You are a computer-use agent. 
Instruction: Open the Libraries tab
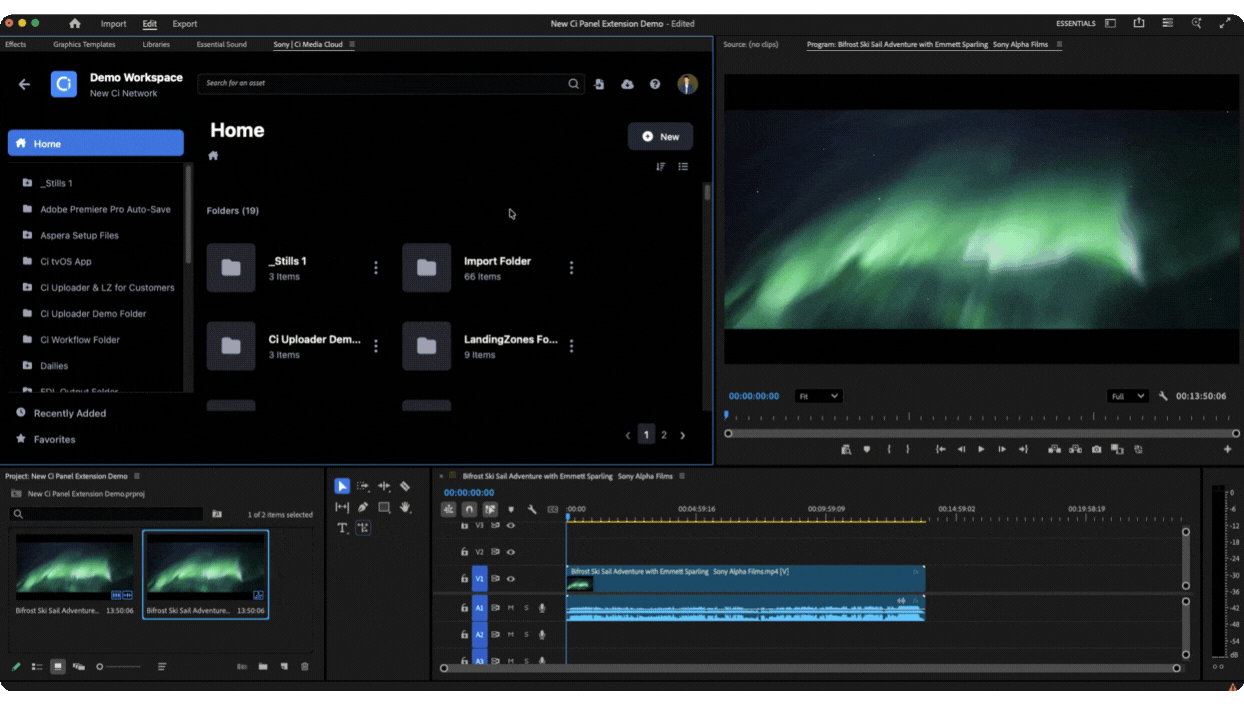(x=156, y=44)
